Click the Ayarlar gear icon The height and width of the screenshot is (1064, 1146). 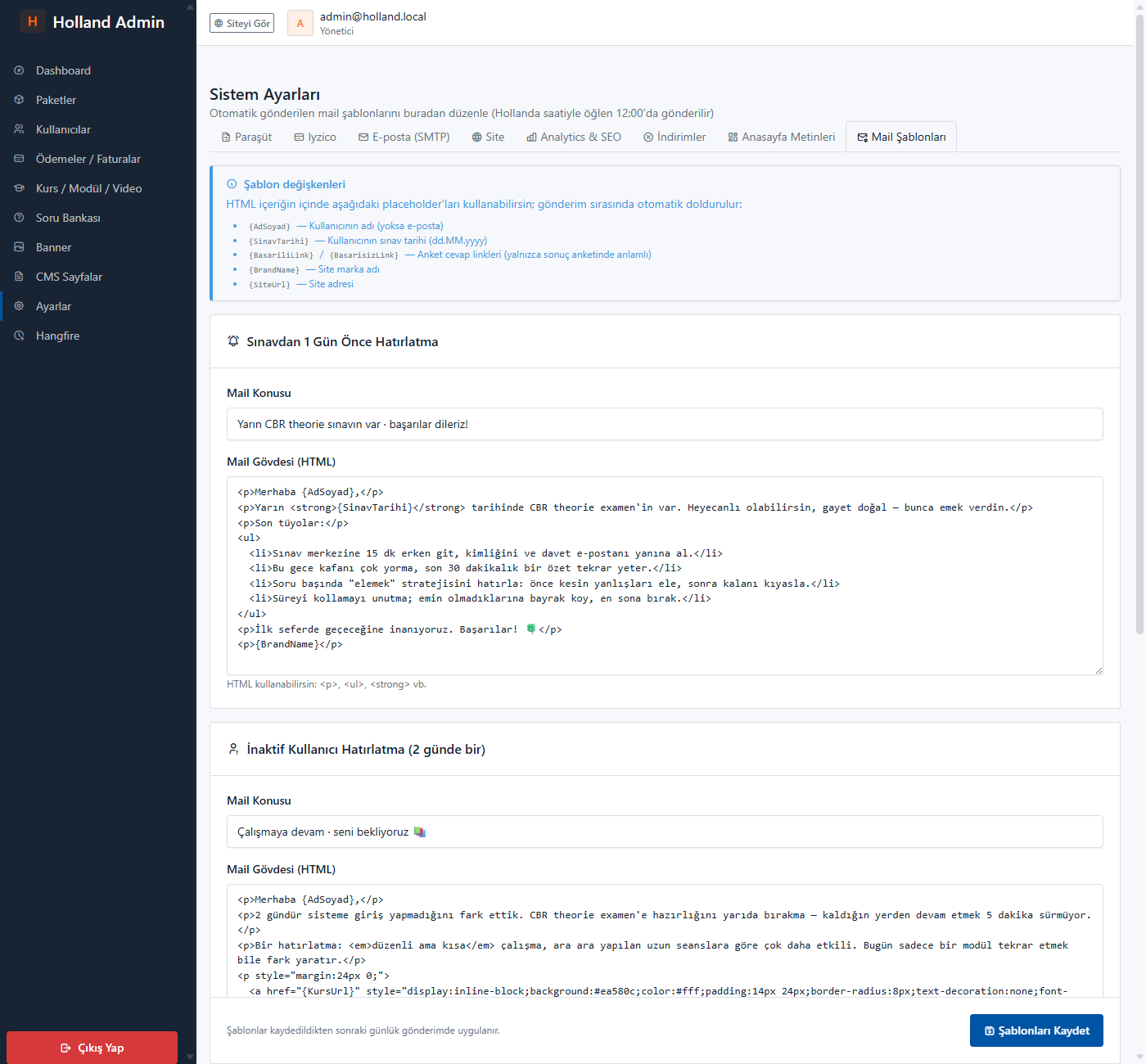tap(19, 306)
